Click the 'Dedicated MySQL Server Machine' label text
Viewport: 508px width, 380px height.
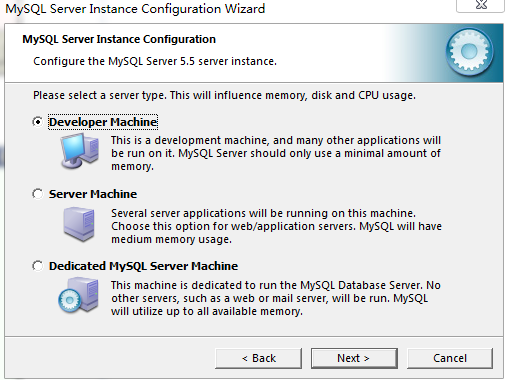[143, 266]
